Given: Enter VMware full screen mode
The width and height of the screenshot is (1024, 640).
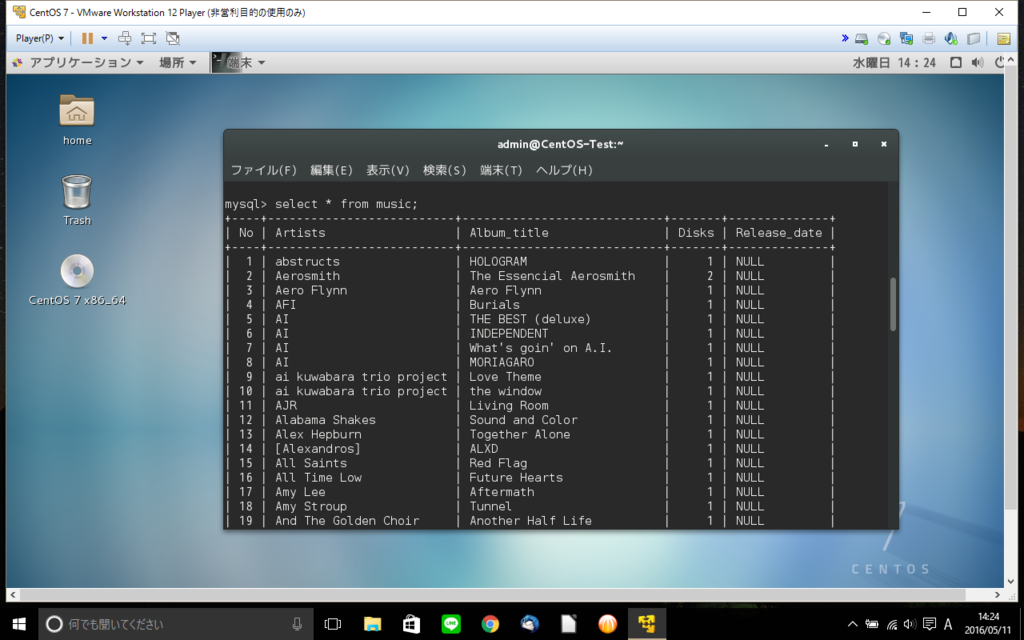Looking at the screenshot, I should pyautogui.click(x=148, y=39).
